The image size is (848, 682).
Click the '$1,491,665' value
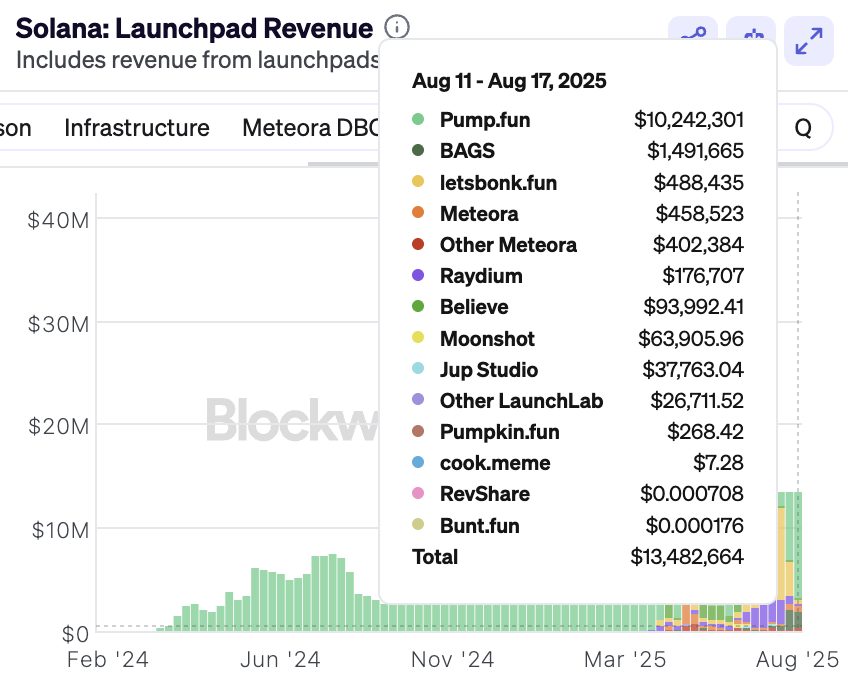click(695, 151)
